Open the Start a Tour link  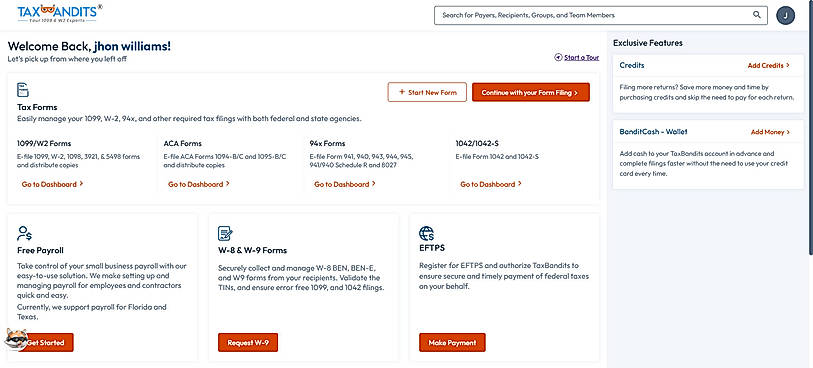pyautogui.click(x=581, y=58)
